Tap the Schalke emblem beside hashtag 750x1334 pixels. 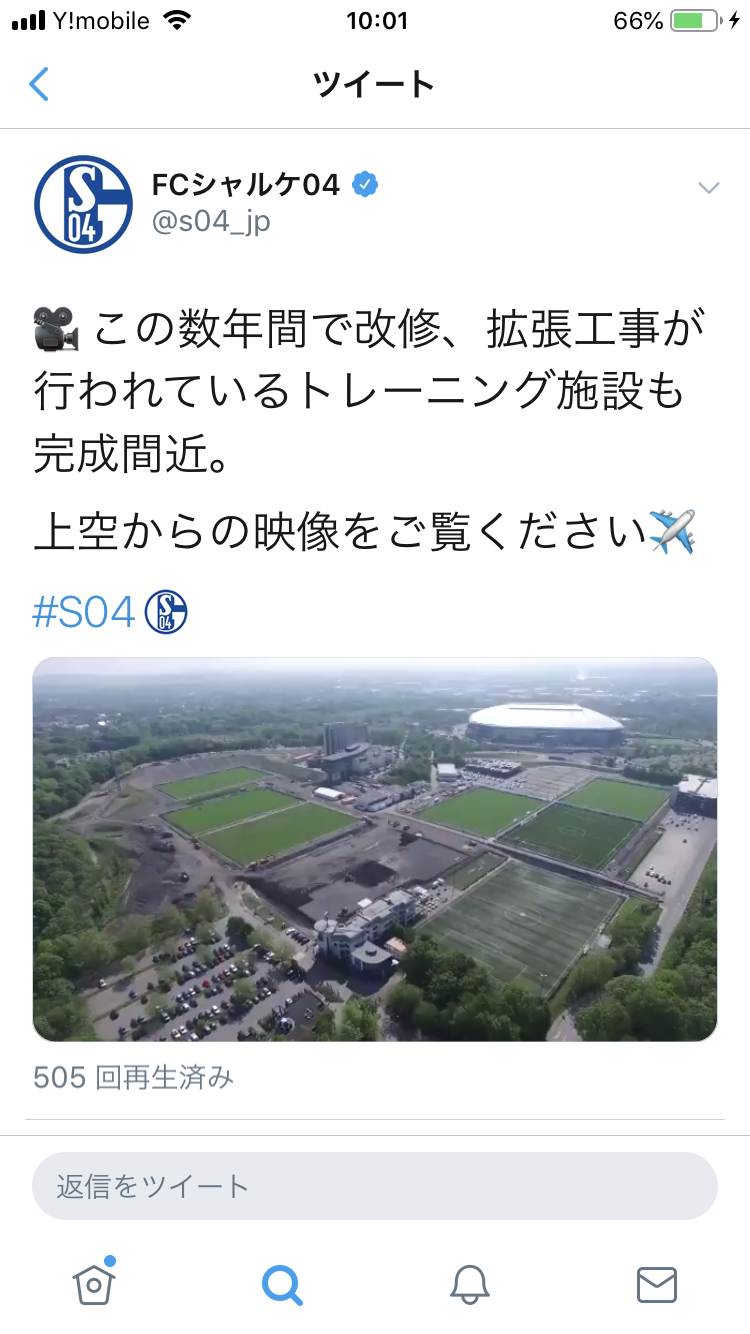click(x=166, y=612)
